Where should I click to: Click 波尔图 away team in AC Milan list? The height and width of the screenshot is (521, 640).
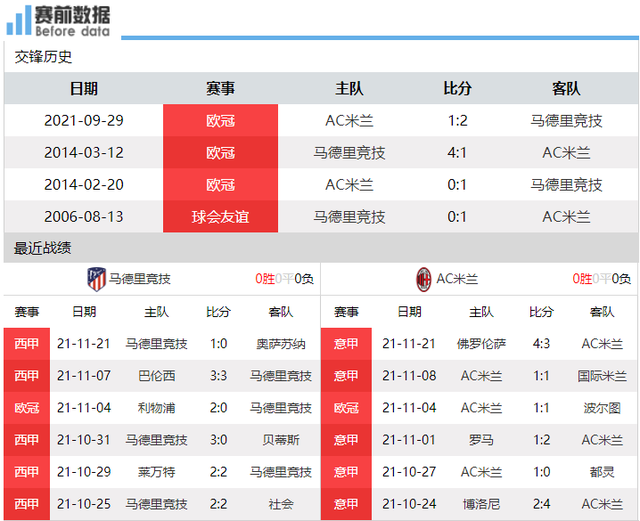pyautogui.click(x=602, y=408)
